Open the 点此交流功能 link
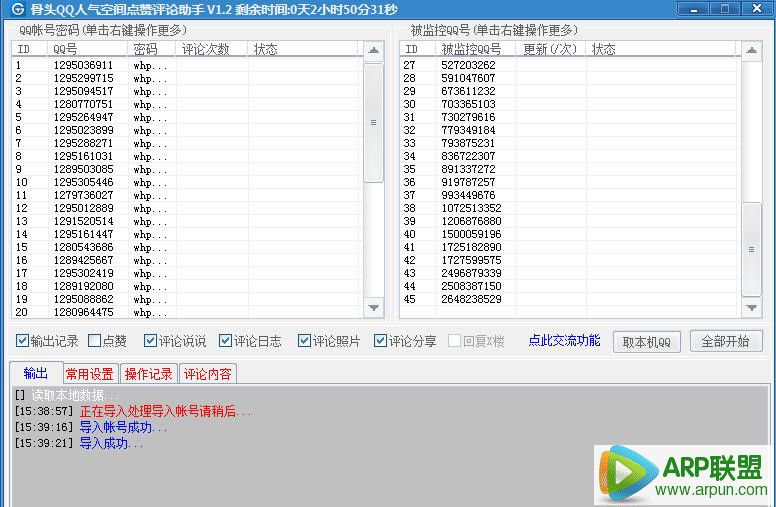776x507 pixels. 564,341
